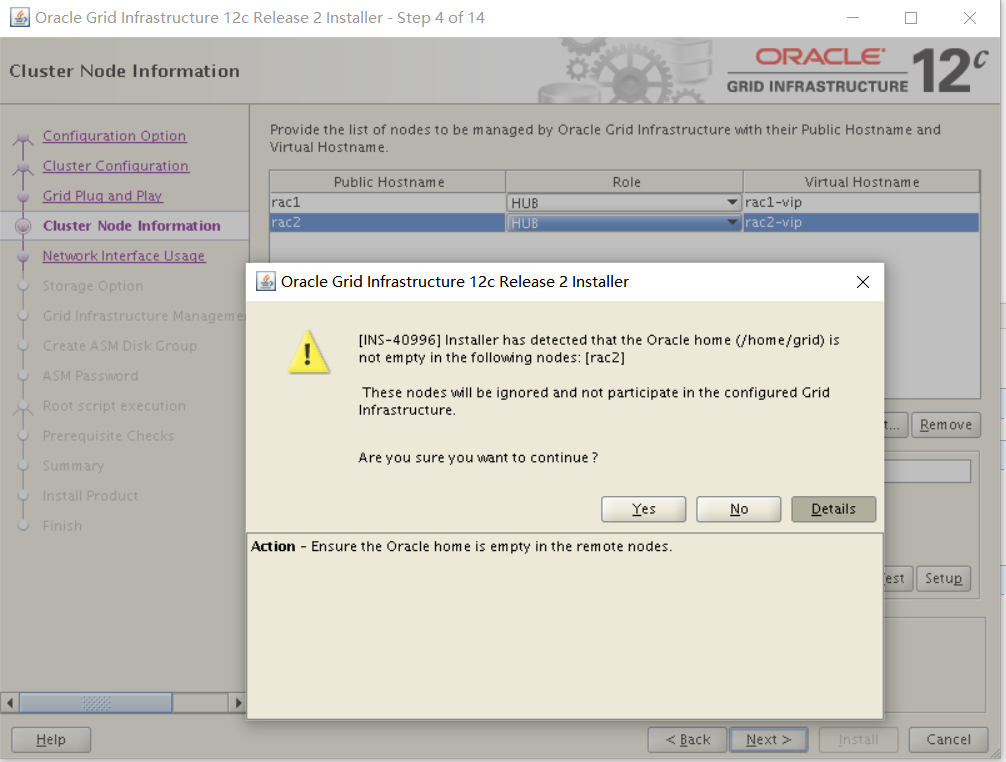Open the Configuration Option step

point(114,136)
